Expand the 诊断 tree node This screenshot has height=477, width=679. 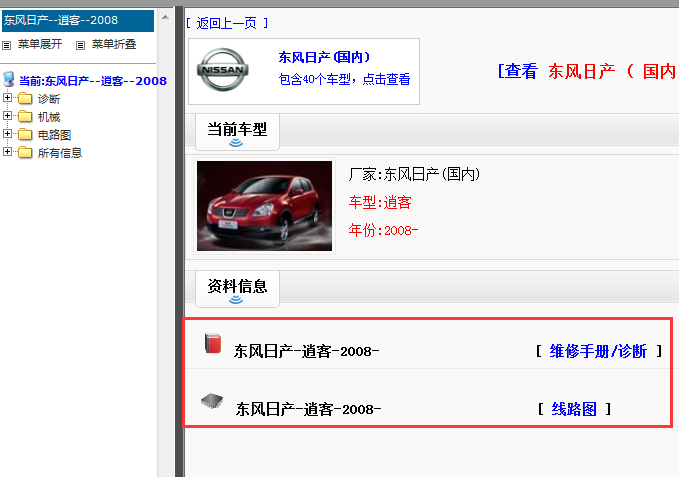click(x=7, y=98)
